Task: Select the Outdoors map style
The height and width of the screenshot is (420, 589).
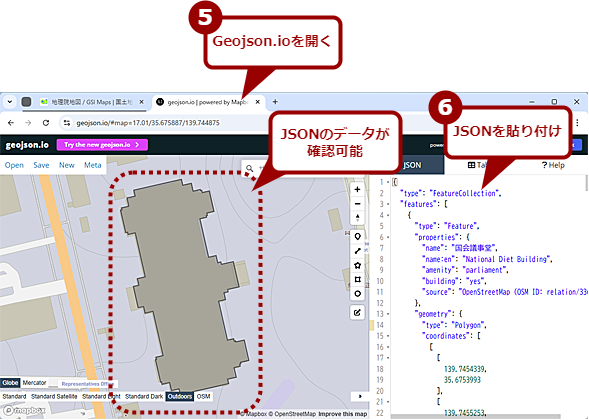Action: point(180,396)
